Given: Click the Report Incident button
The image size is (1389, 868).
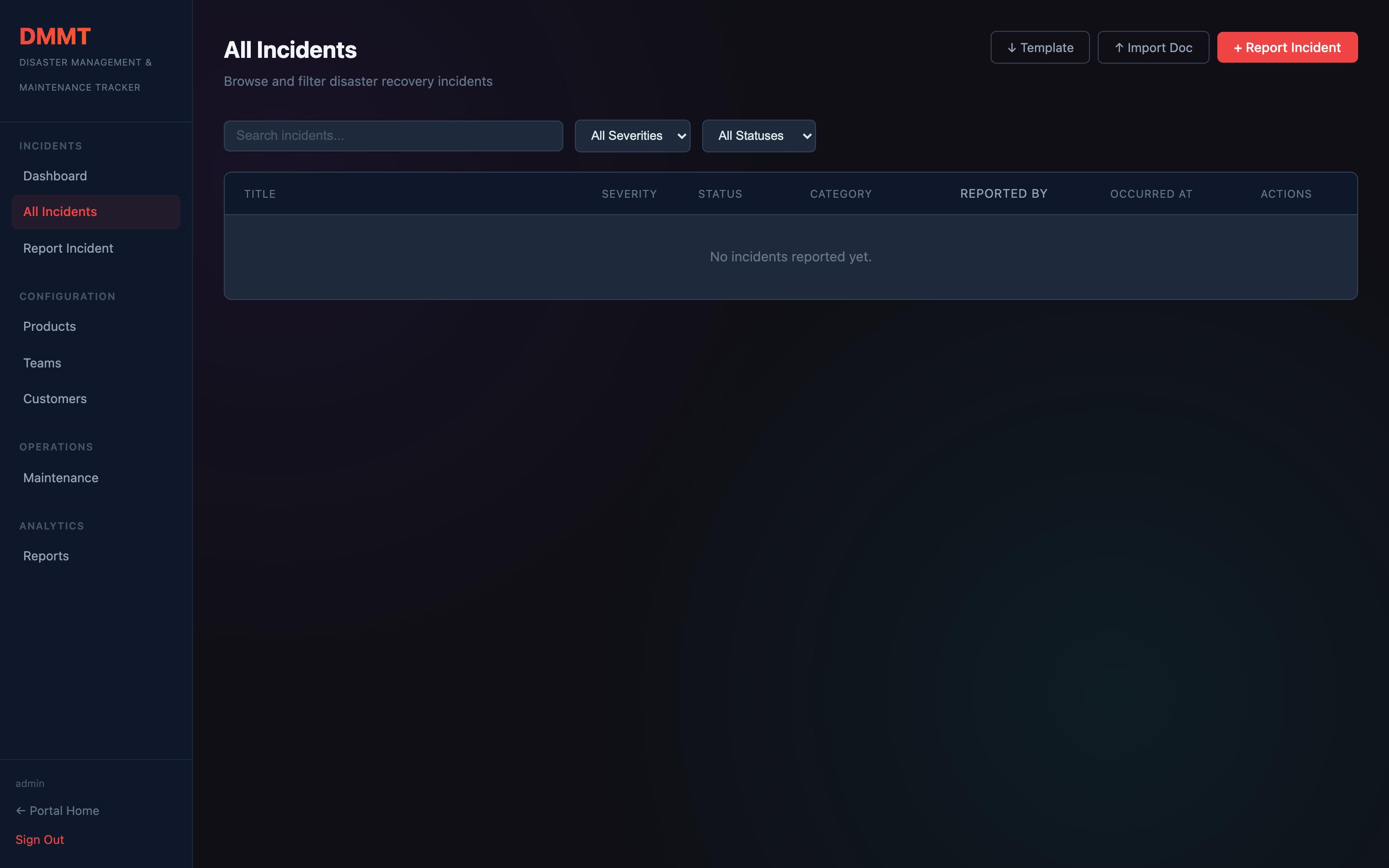Looking at the screenshot, I should click(x=1287, y=47).
